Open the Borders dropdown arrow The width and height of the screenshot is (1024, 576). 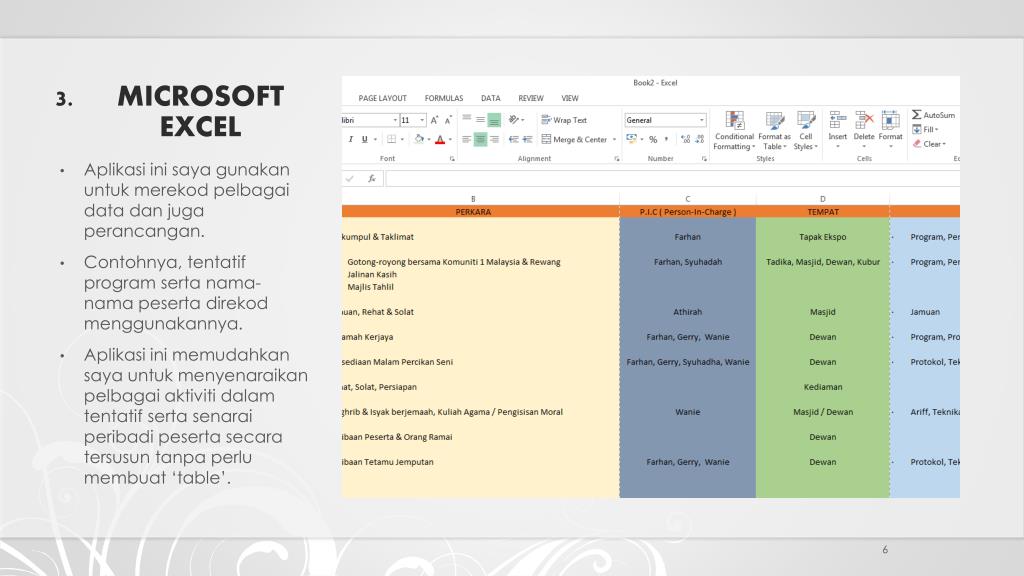coord(402,139)
